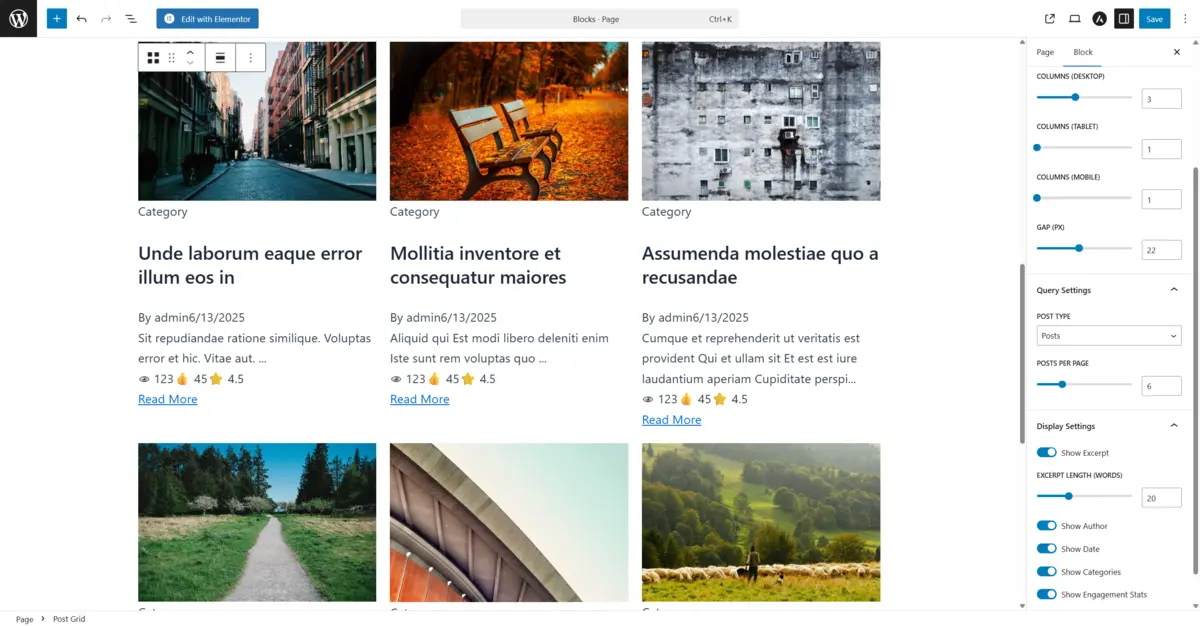
Task: Change the block alignment icon
Action: 220,58
